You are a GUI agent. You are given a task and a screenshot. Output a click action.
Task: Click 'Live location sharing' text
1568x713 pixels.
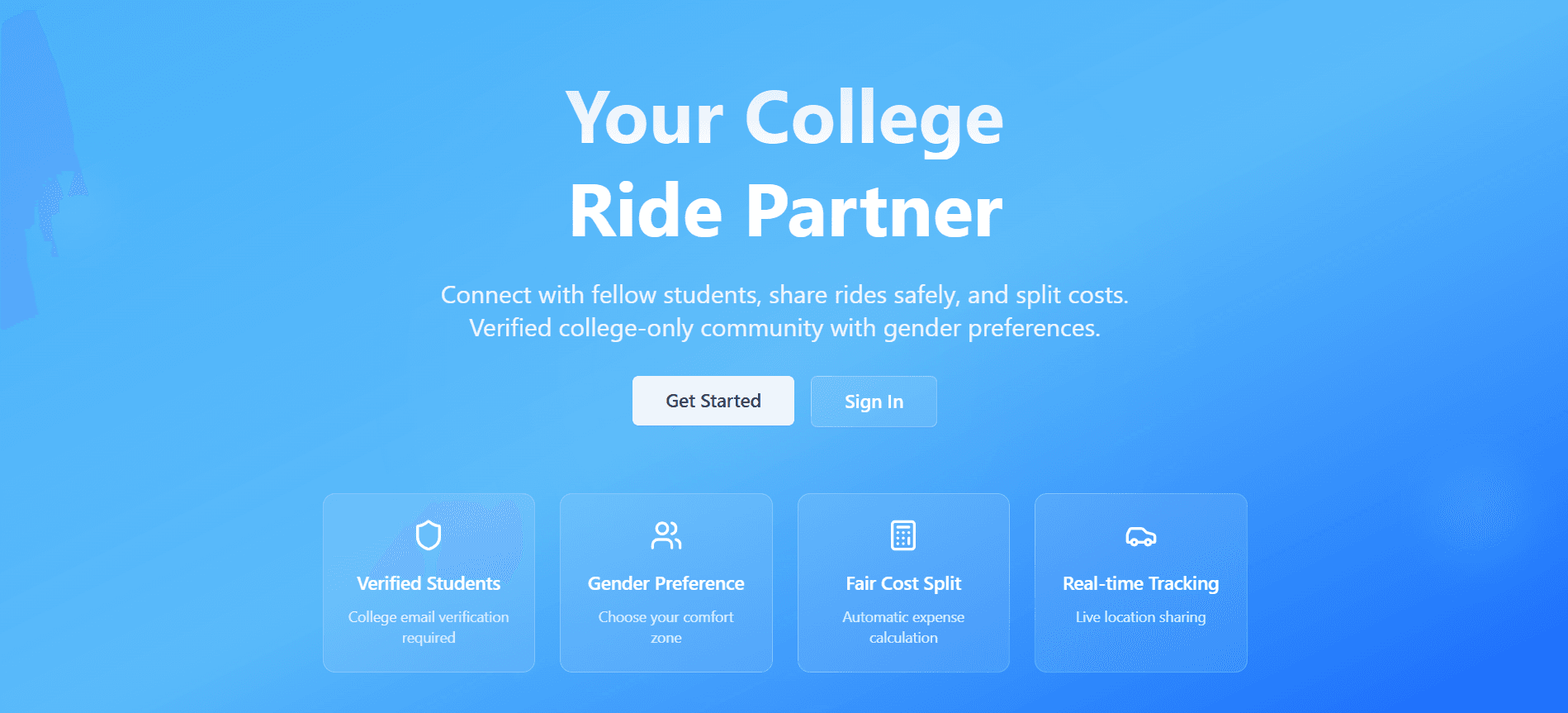[x=1140, y=616]
